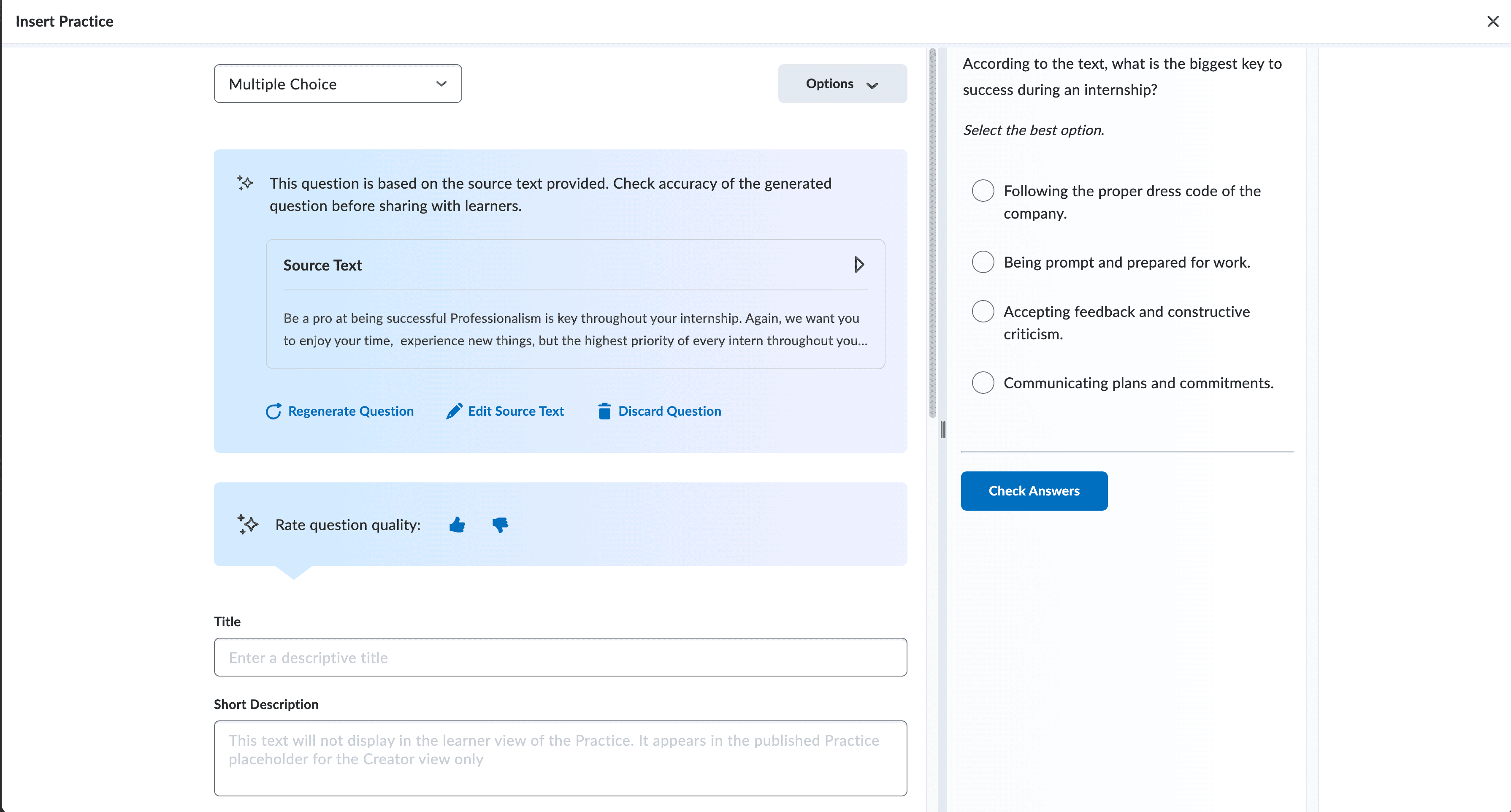The height and width of the screenshot is (812, 1511).
Task: Select being prompt and prepared answer
Action: pyautogui.click(x=983, y=262)
